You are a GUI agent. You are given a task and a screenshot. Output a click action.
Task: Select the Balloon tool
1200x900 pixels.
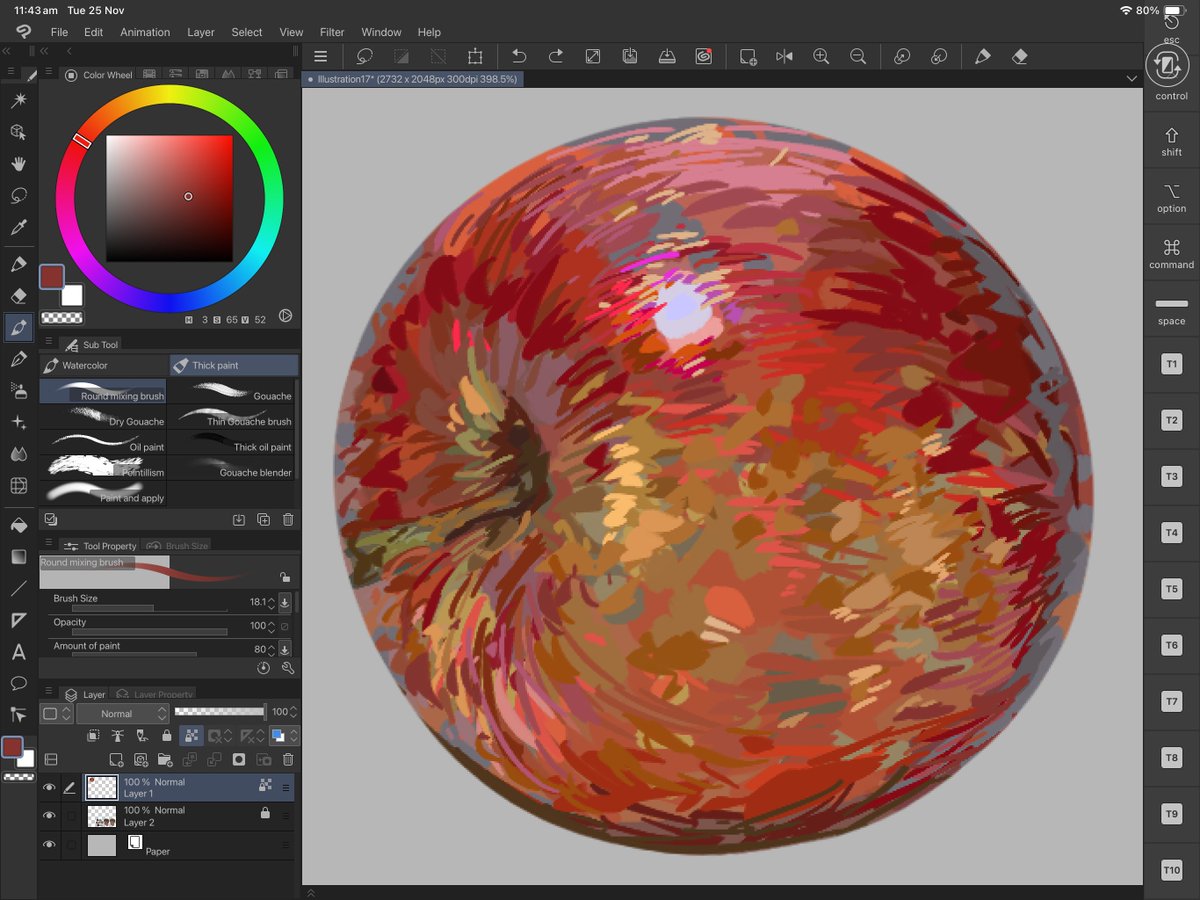coord(18,684)
